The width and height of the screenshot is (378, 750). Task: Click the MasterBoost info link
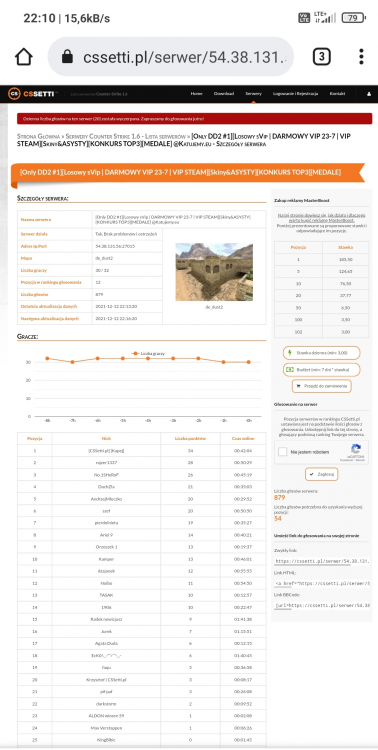pyautogui.click(x=322, y=218)
